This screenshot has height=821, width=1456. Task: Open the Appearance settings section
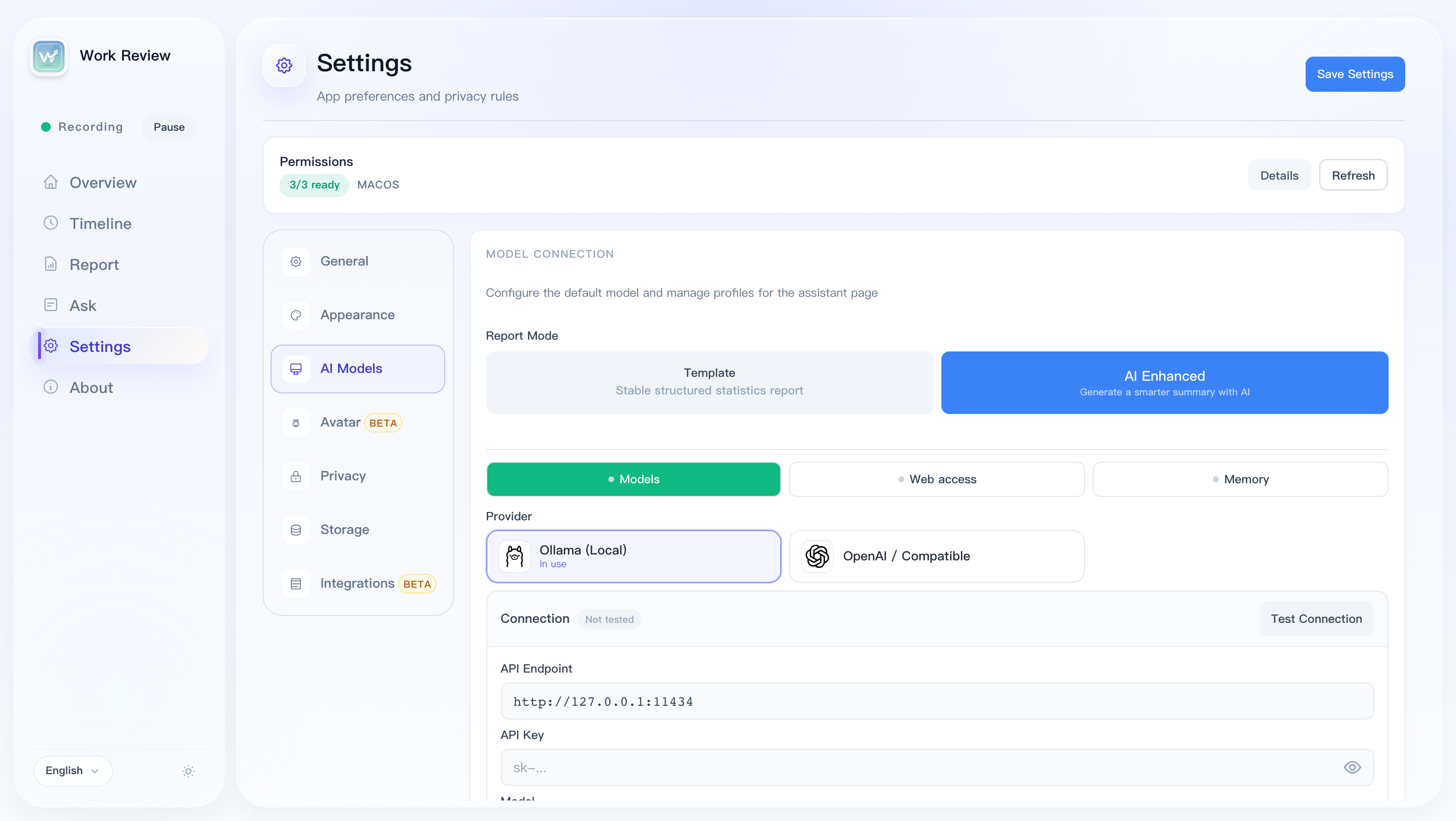coord(358,315)
